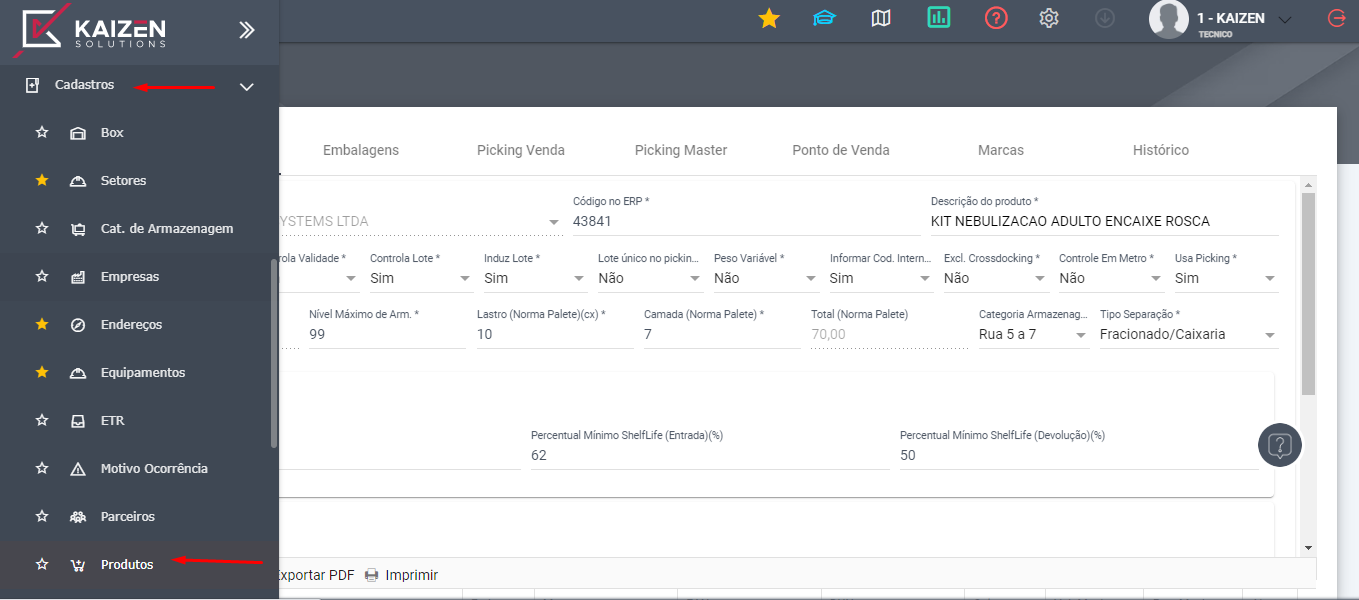Open the user account dropdown chevron
Viewport: 1359px width, 600px height.
coord(1286,19)
